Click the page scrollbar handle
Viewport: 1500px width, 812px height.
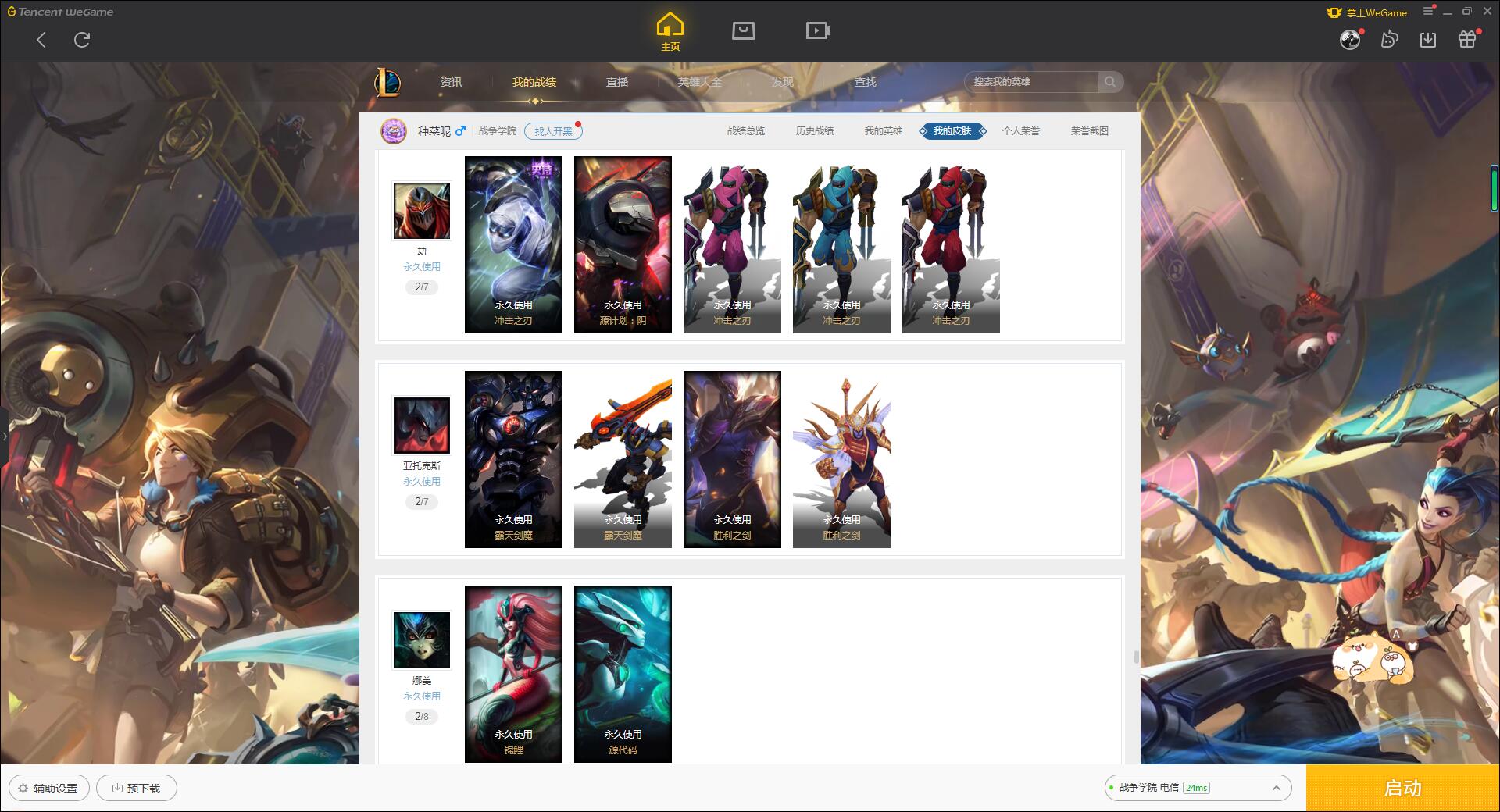click(1136, 657)
